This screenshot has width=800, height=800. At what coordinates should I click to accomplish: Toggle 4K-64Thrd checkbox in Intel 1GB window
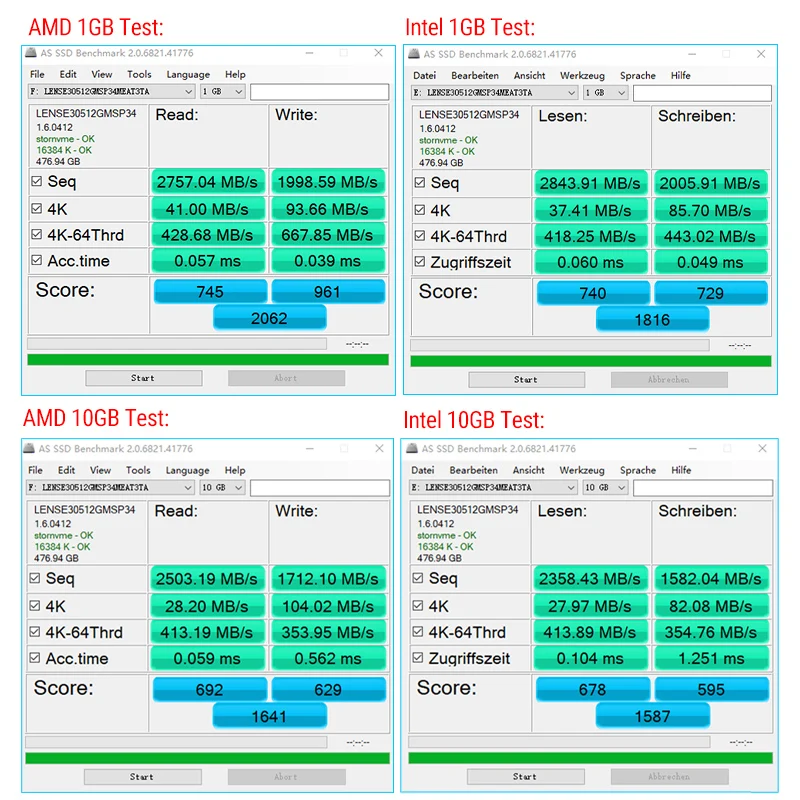(x=419, y=236)
